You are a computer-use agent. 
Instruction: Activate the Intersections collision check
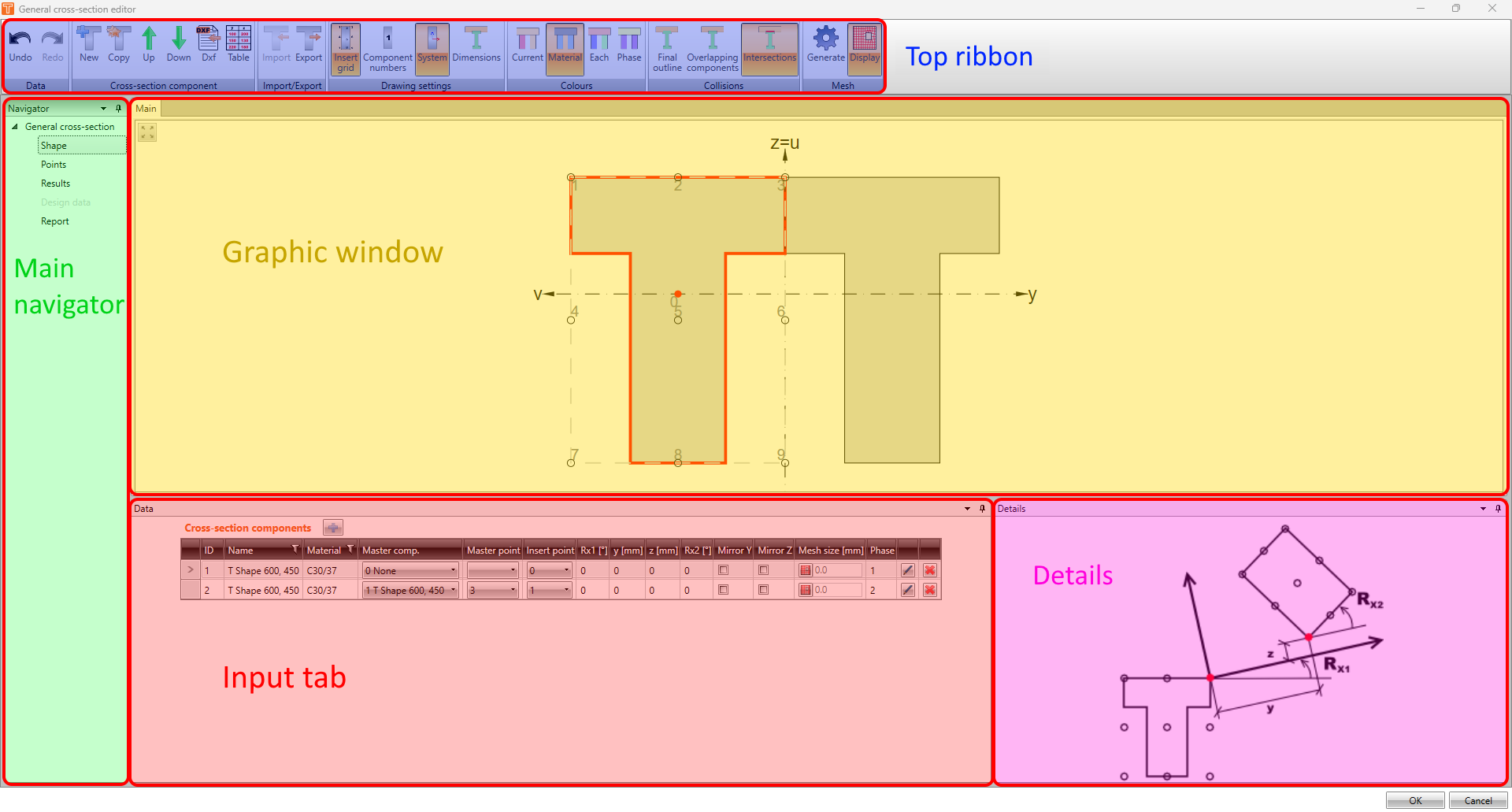click(x=769, y=49)
